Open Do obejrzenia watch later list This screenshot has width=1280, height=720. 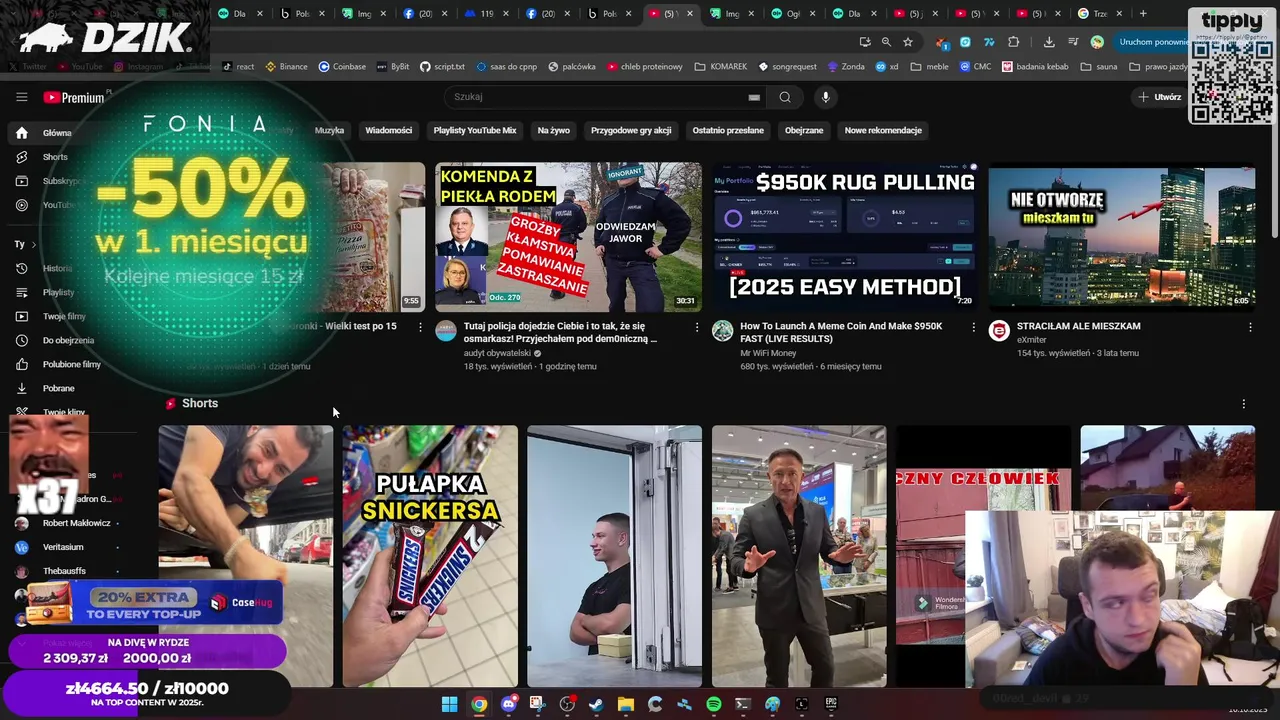[68, 340]
